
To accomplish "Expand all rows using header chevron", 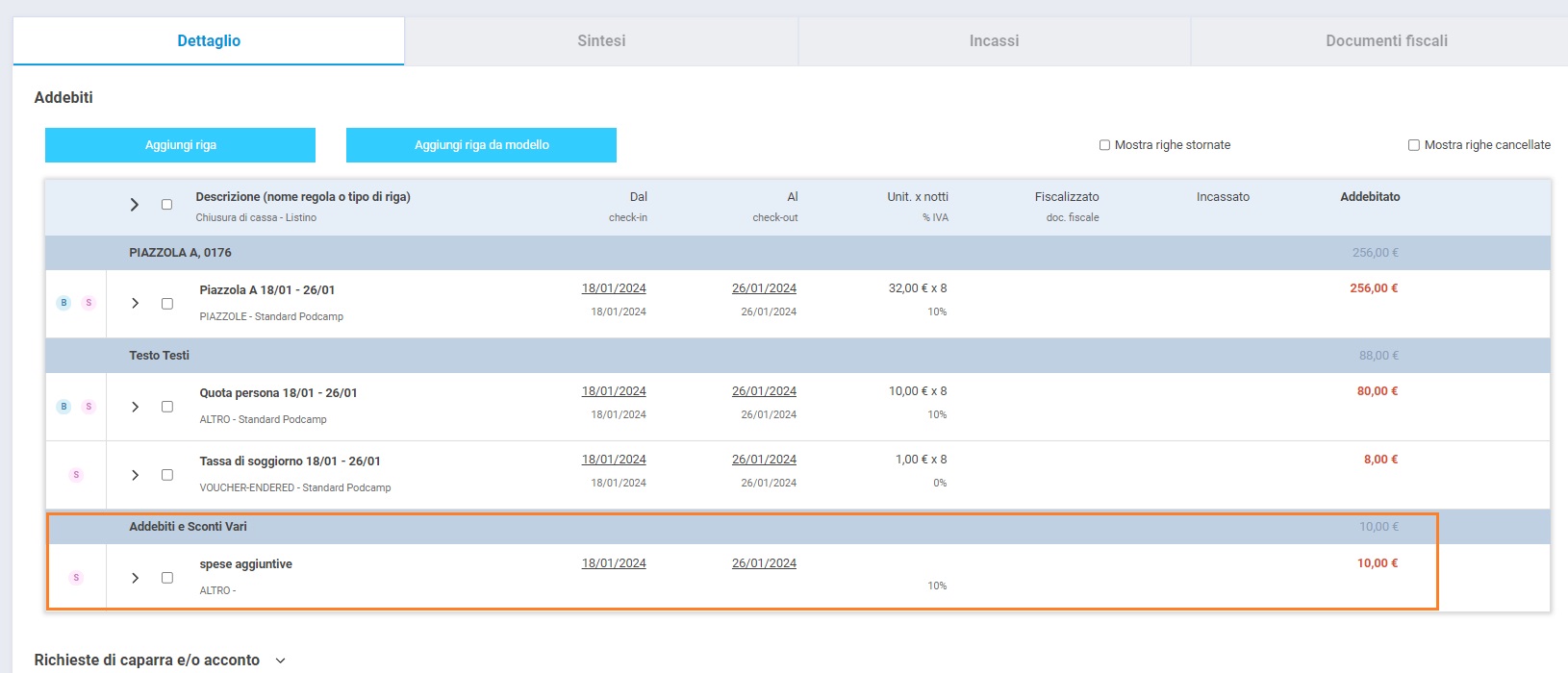I will 135,205.
